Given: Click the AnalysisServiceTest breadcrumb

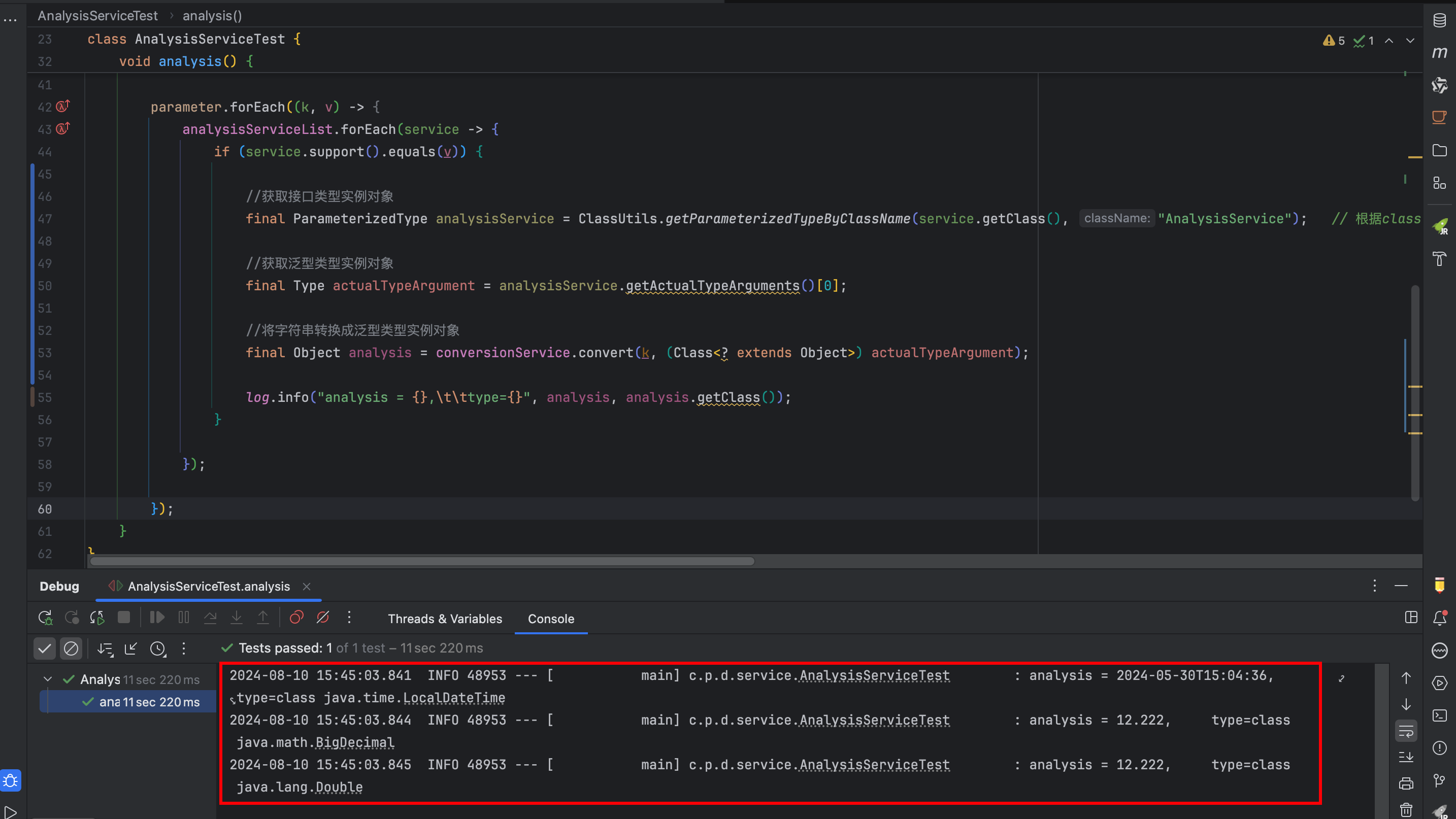Looking at the screenshot, I should tap(98, 16).
